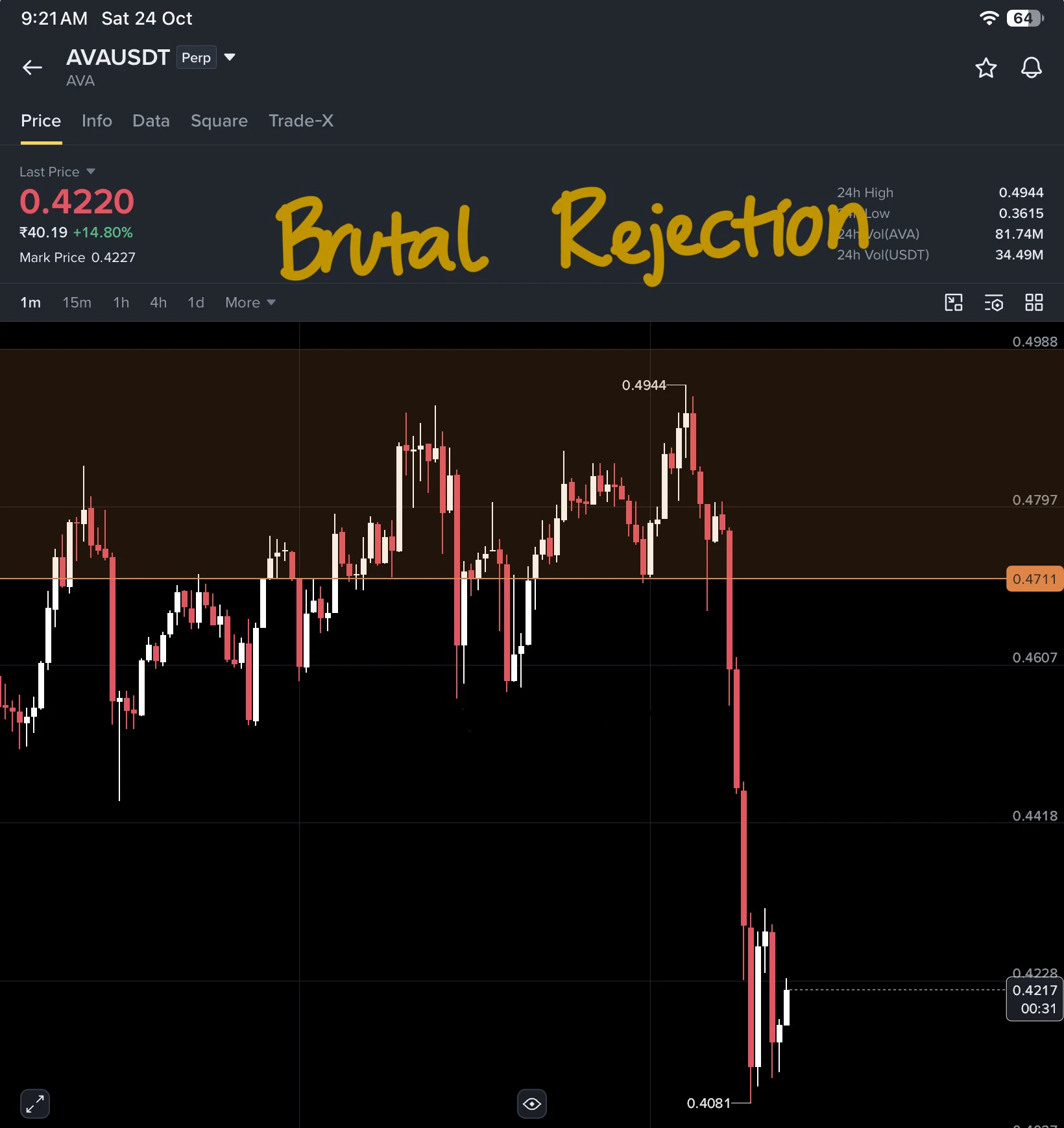Tap the orange 0.4711 price line label
Viewport: 1064px width, 1128px height.
point(1034,579)
